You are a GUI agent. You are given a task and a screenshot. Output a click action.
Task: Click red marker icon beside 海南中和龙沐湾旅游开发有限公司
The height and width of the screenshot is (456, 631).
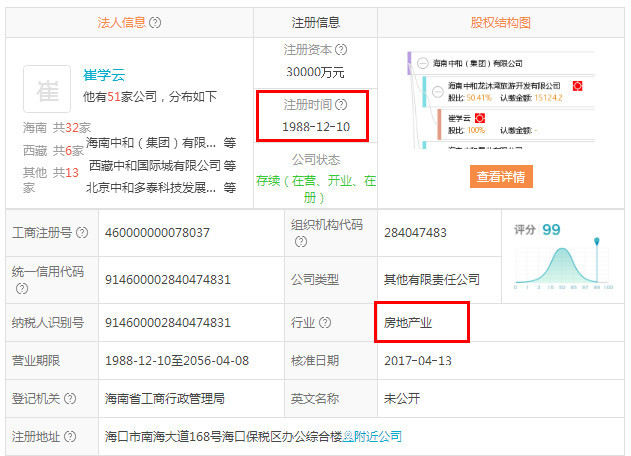577,86
